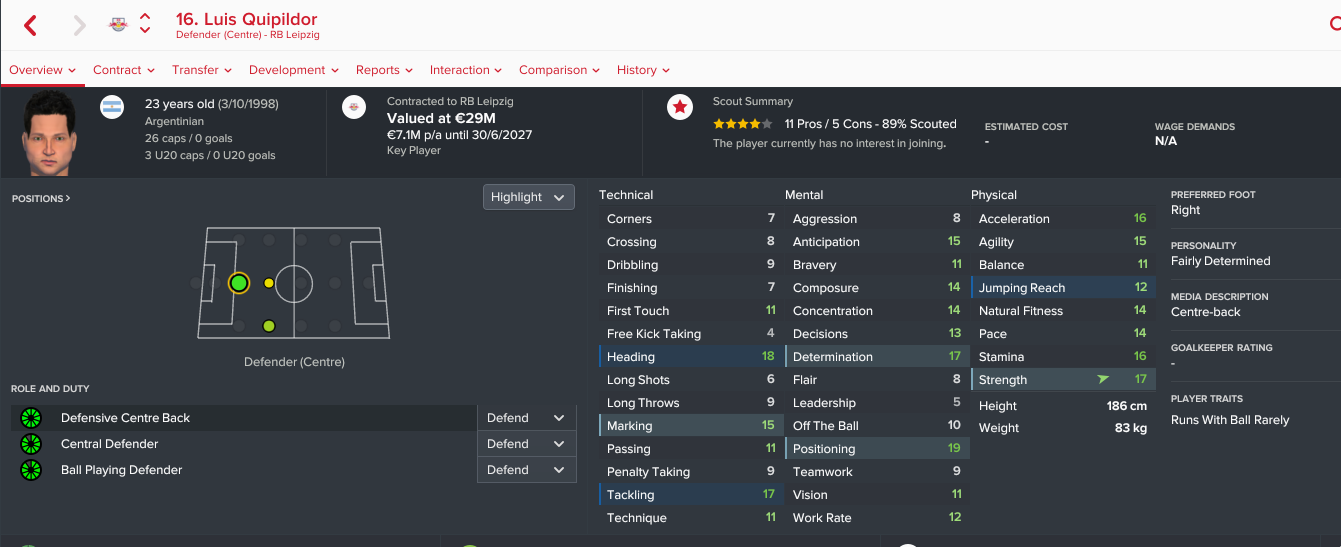
Task: Click the Argentina flag icon
Action: coord(112,107)
